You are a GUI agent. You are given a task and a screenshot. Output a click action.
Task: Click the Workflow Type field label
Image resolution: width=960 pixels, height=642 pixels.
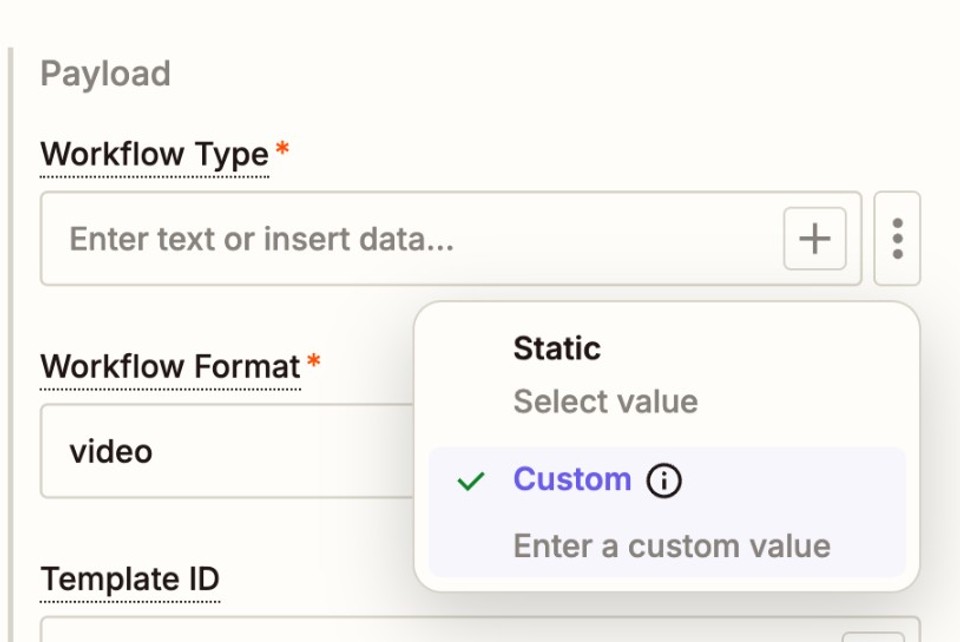[x=154, y=154]
